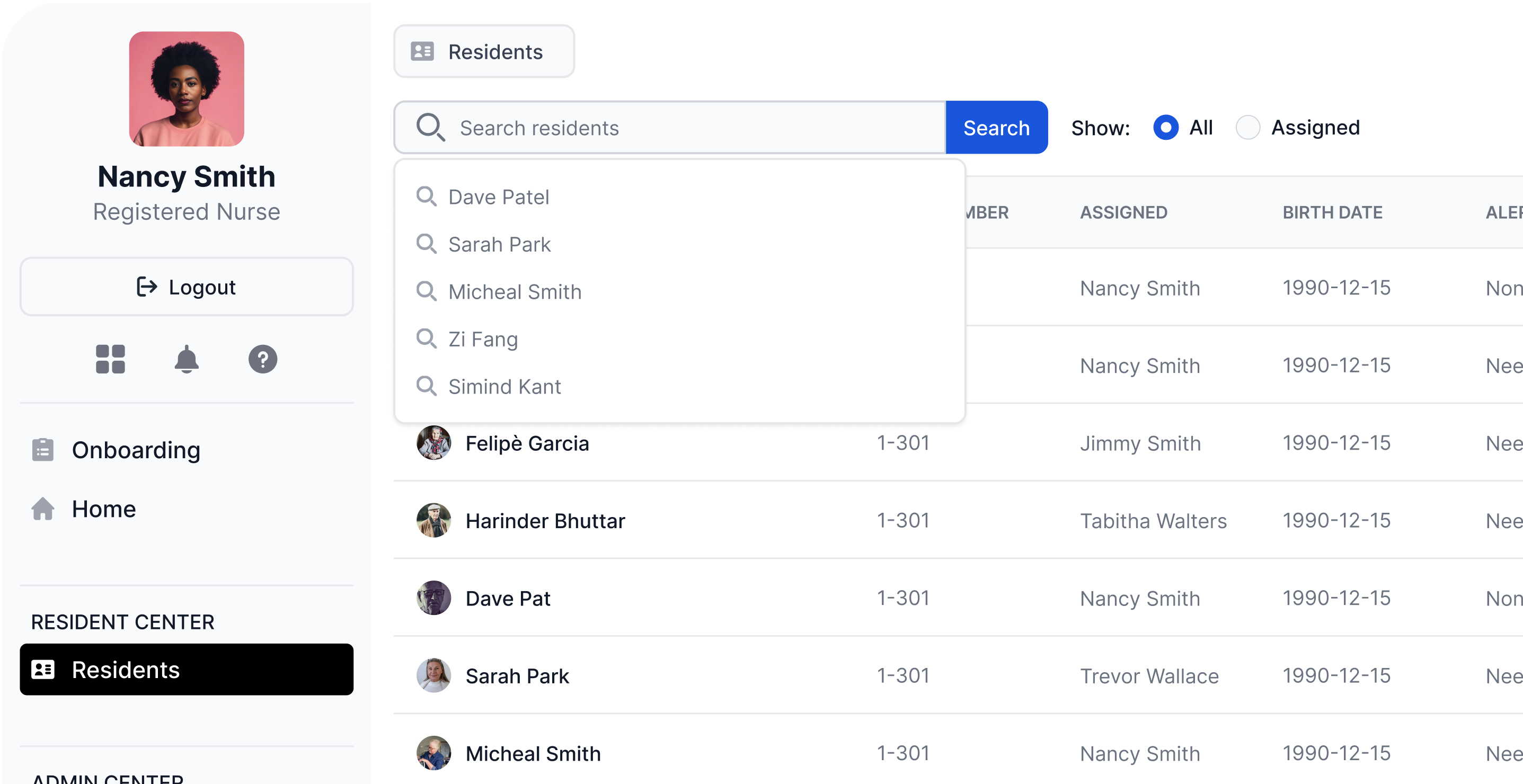Click the Logout button

pos(186,287)
